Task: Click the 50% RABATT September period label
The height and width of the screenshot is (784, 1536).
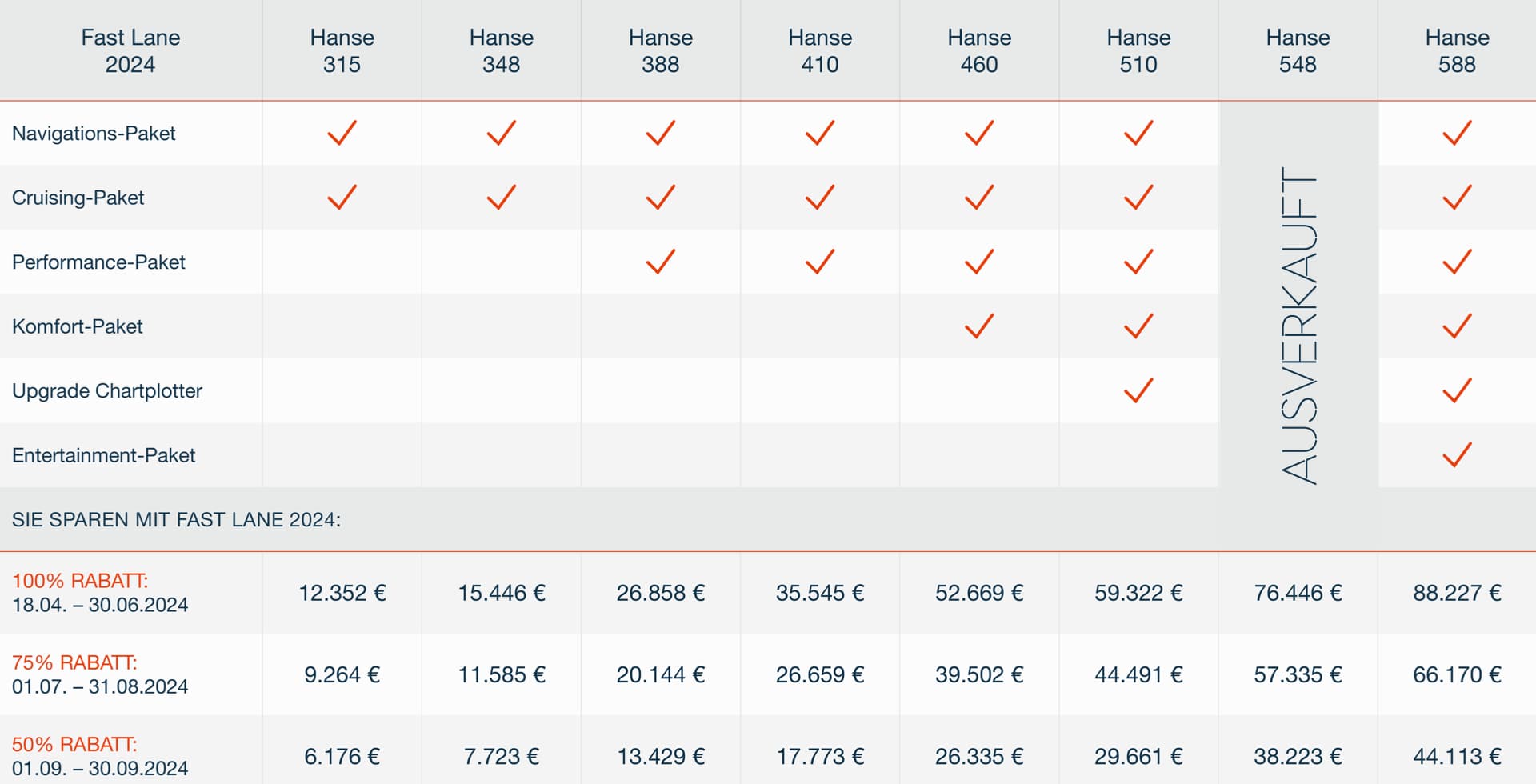Action: tap(100, 756)
